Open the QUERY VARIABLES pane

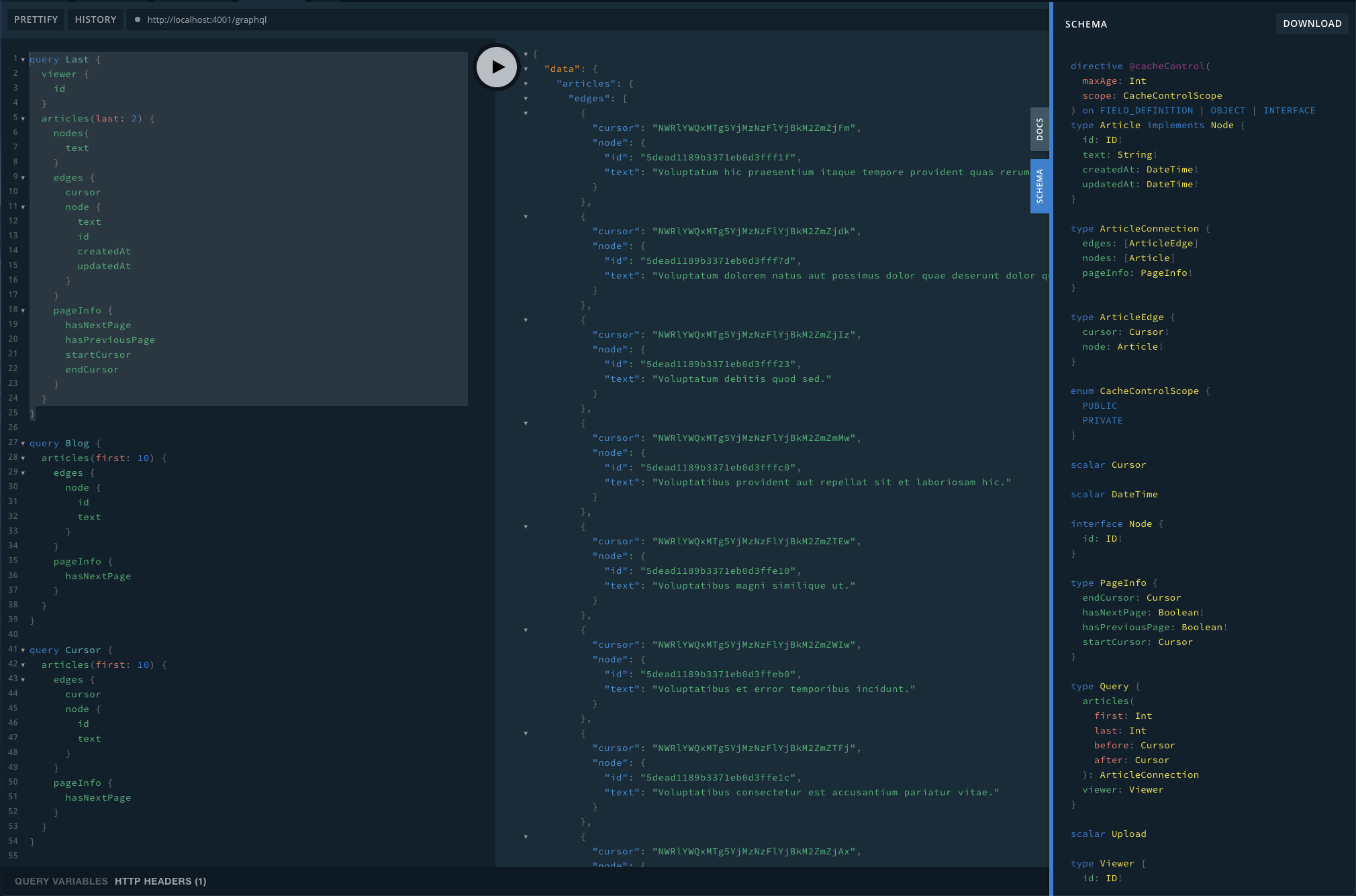coord(61,881)
